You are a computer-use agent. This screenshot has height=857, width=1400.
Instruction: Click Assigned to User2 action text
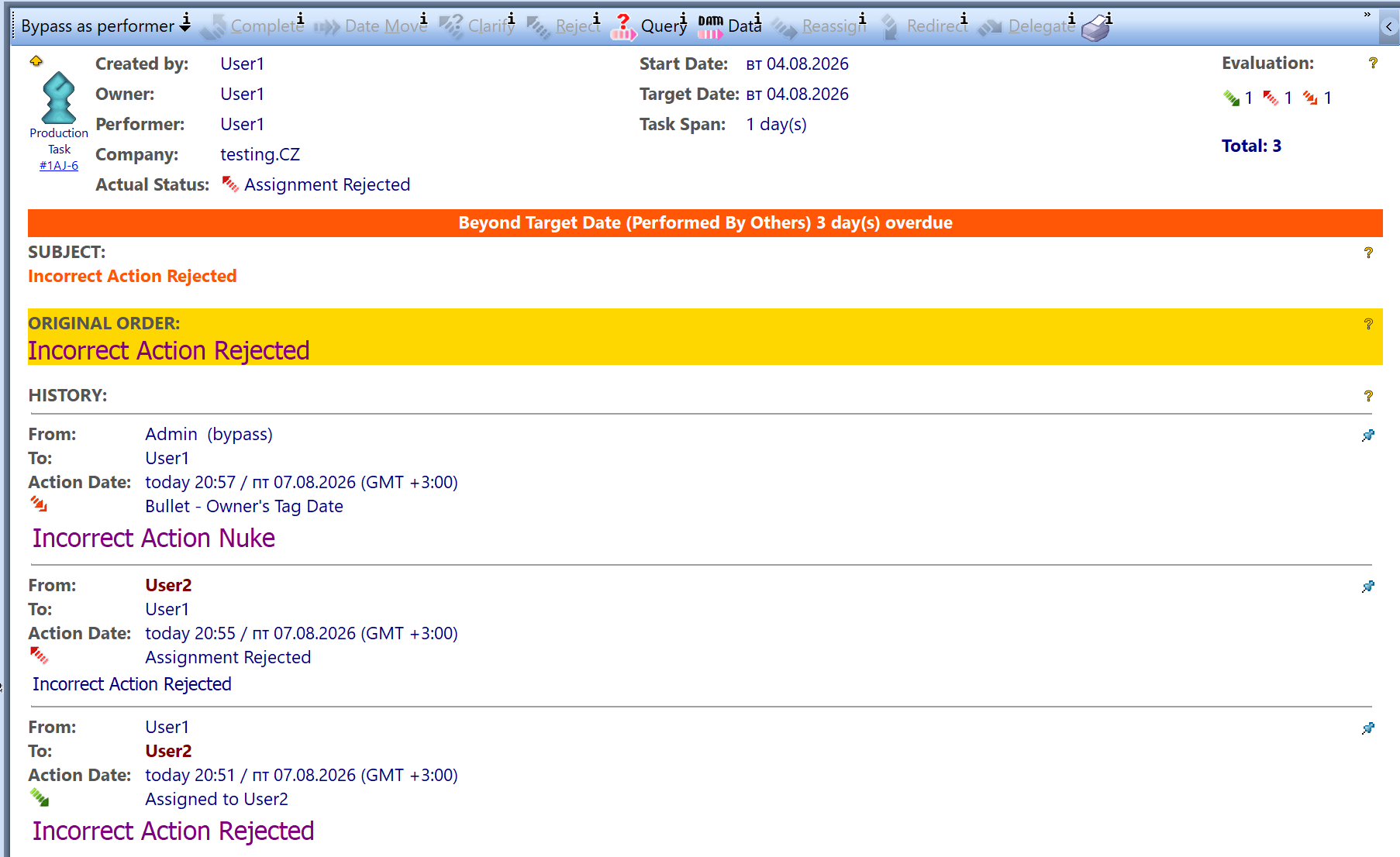pyautogui.click(x=216, y=799)
